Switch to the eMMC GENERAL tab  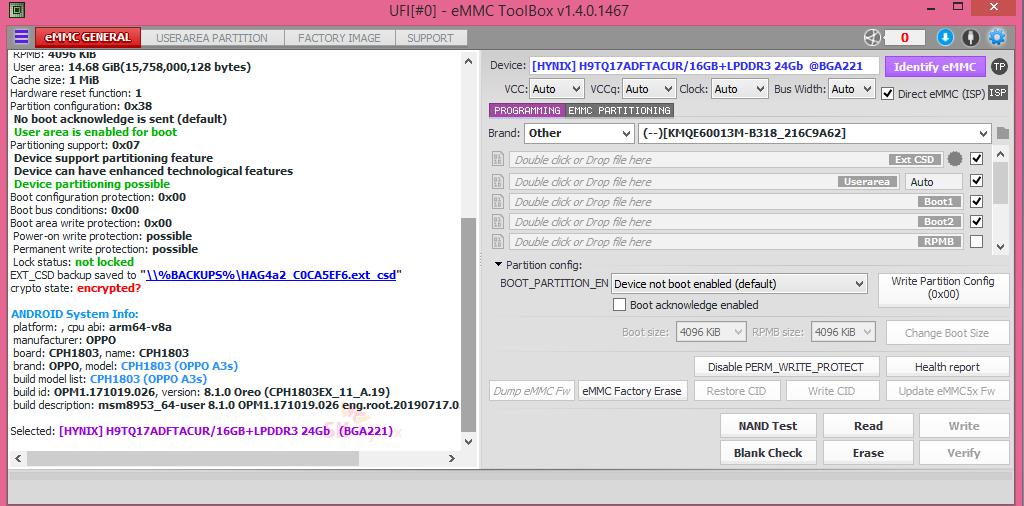88,38
